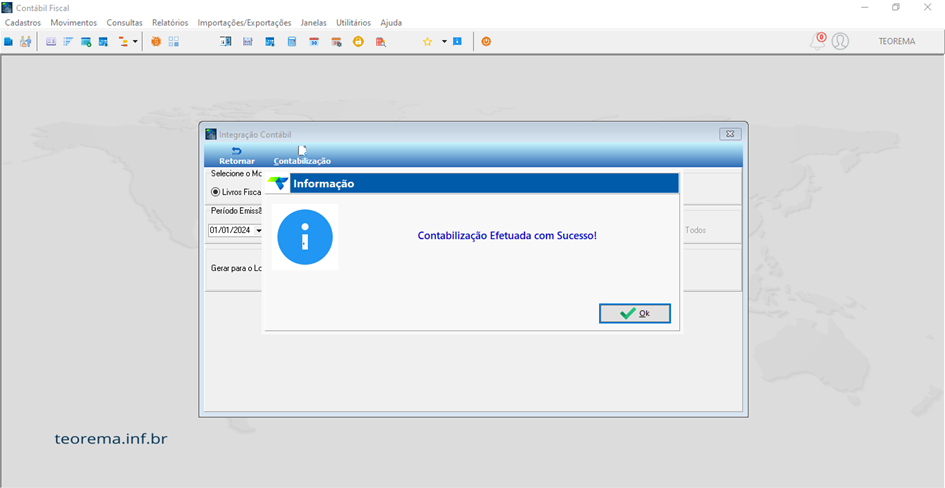Click the user profile avatar icon
This screenshot has height=488, width=945.
(840, 41)
